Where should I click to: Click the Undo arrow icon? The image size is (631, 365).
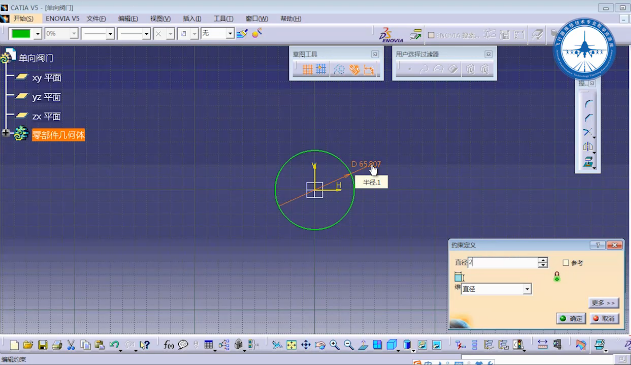tap(114, 345)
